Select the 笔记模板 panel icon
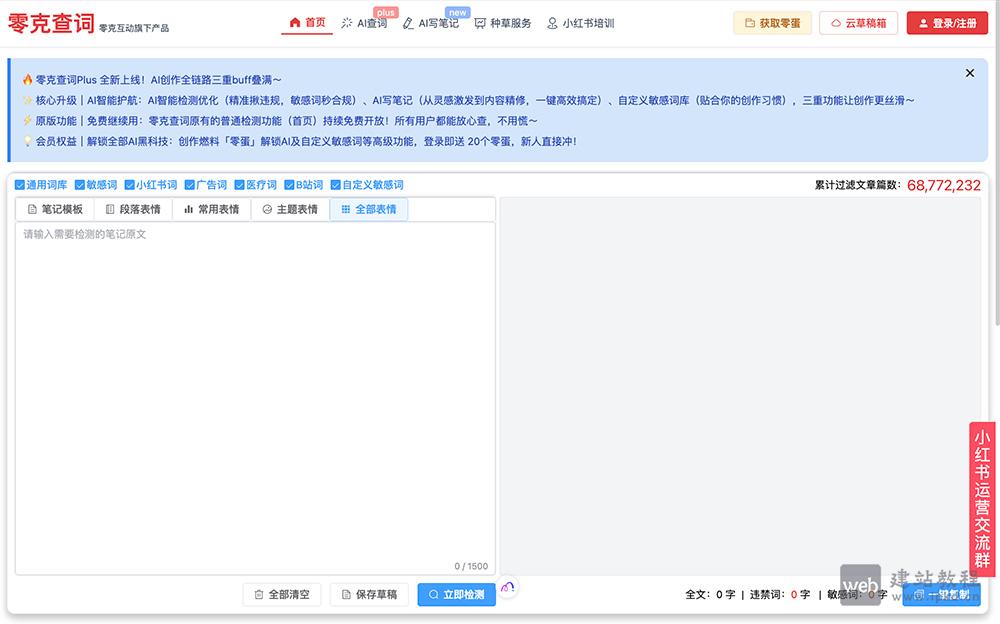 34,209
